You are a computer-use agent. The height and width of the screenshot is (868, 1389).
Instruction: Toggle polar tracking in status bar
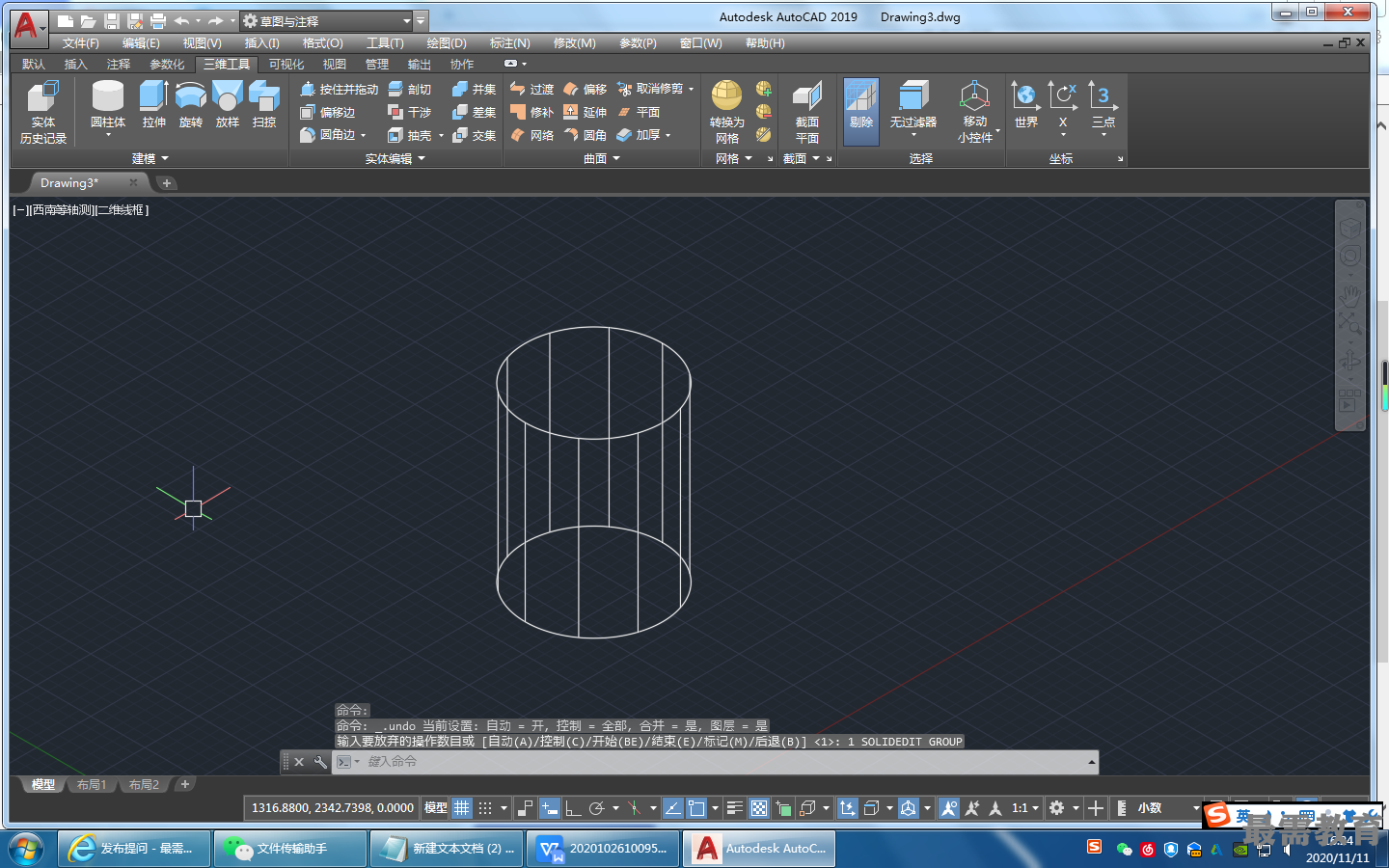pos(597,808)
